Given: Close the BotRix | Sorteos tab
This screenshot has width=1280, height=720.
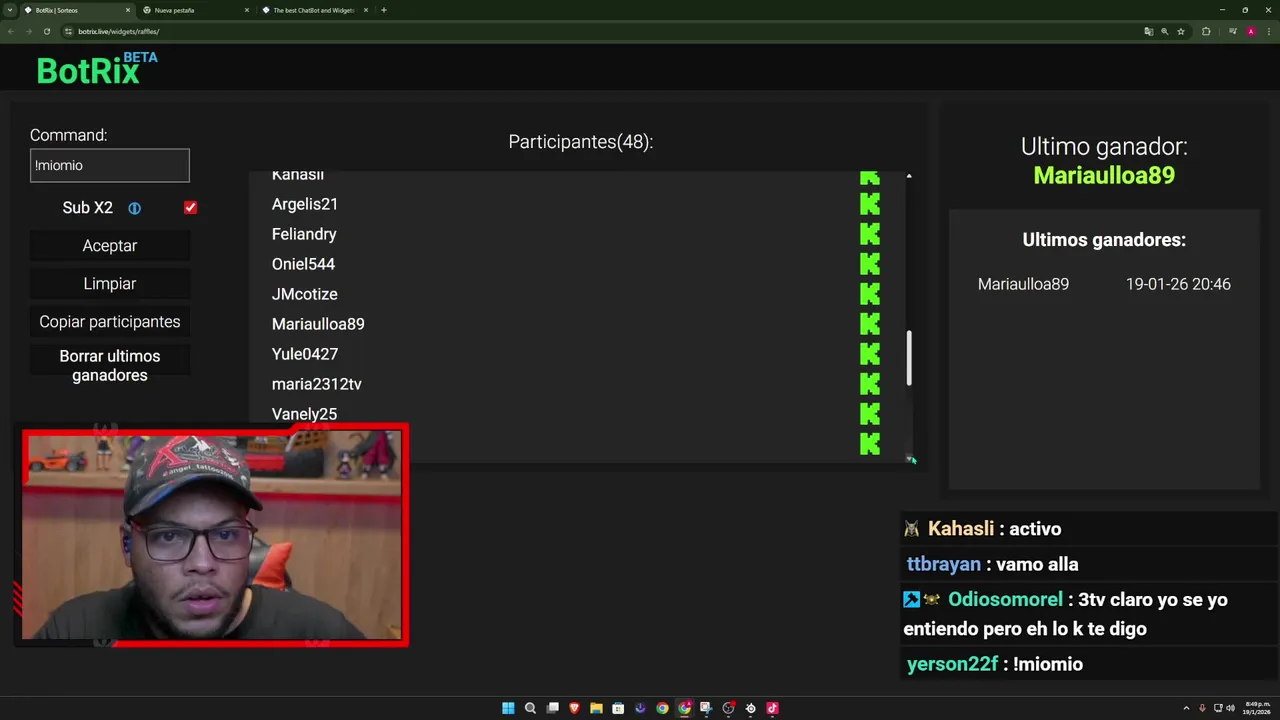Looking at the screenshot, I should 128,10.
